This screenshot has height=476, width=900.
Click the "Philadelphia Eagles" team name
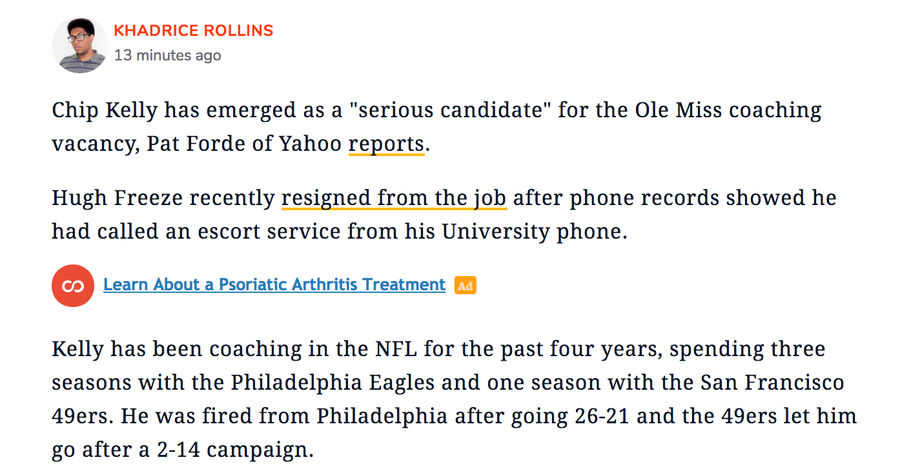pos(333,383)
